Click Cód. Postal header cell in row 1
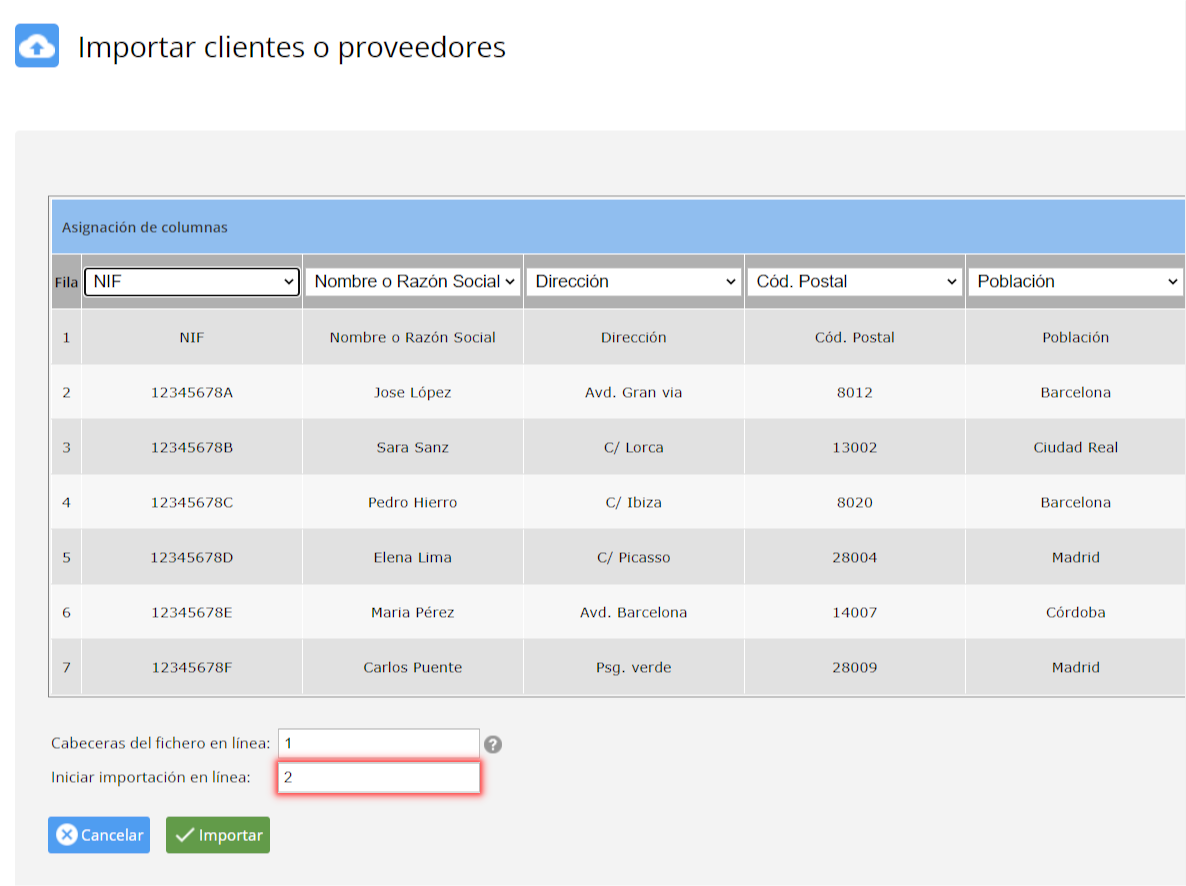 pos(855,337)
